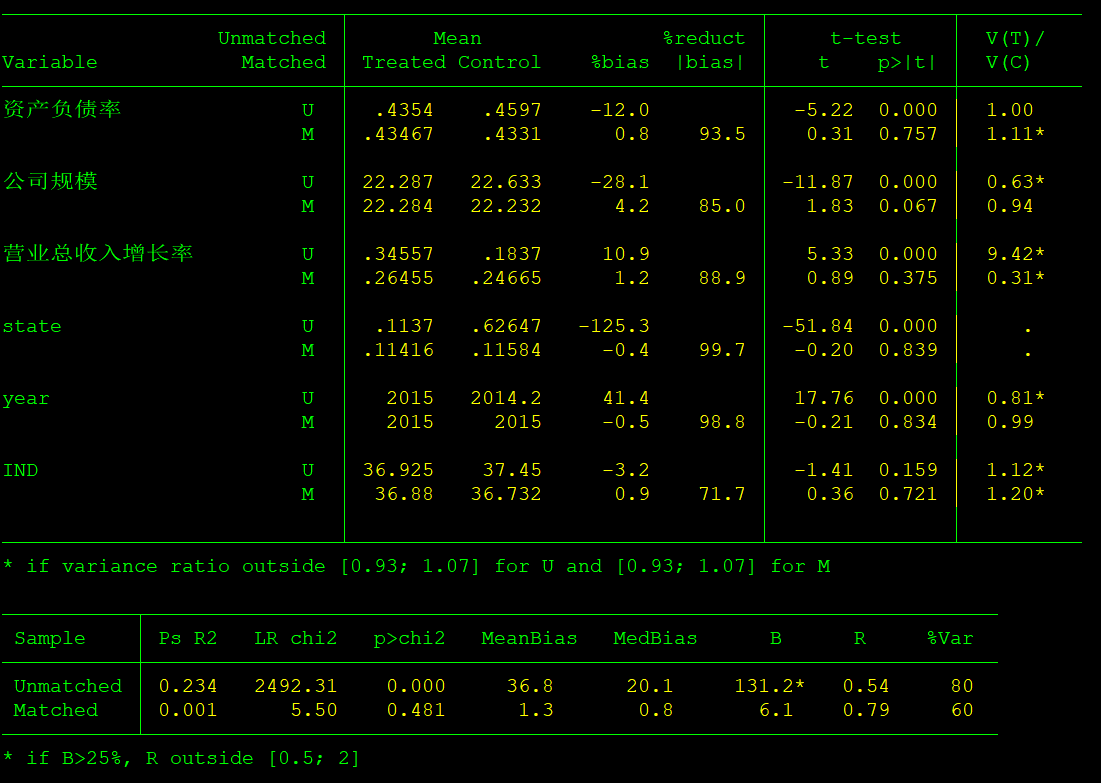Viewport: 1101px width, 783px height.
Task: Click the variance ratio footnote line
Action: 416,567
